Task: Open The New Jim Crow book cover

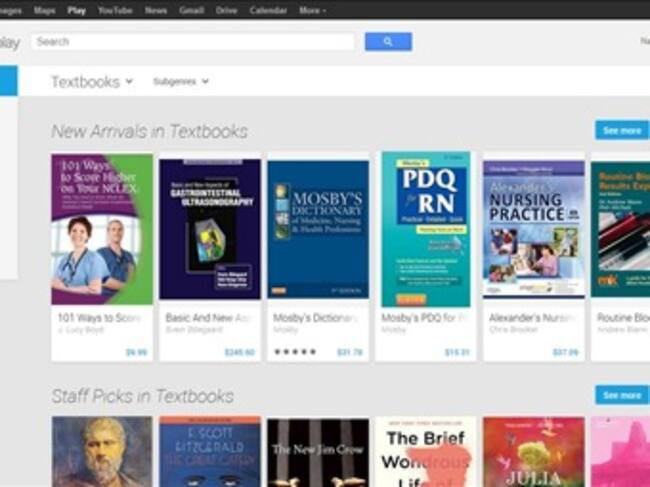Action: tap(318, 453)
